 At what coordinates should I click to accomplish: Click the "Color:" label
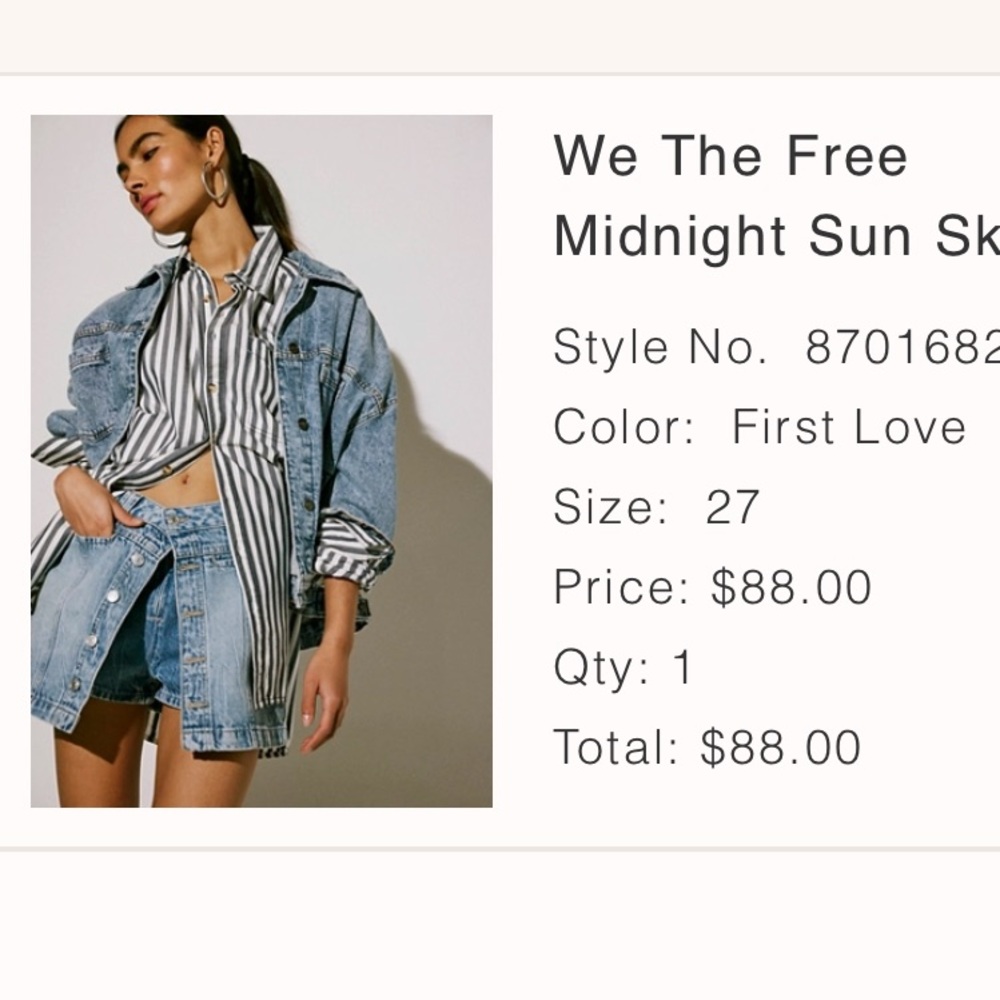coord(624,428)
